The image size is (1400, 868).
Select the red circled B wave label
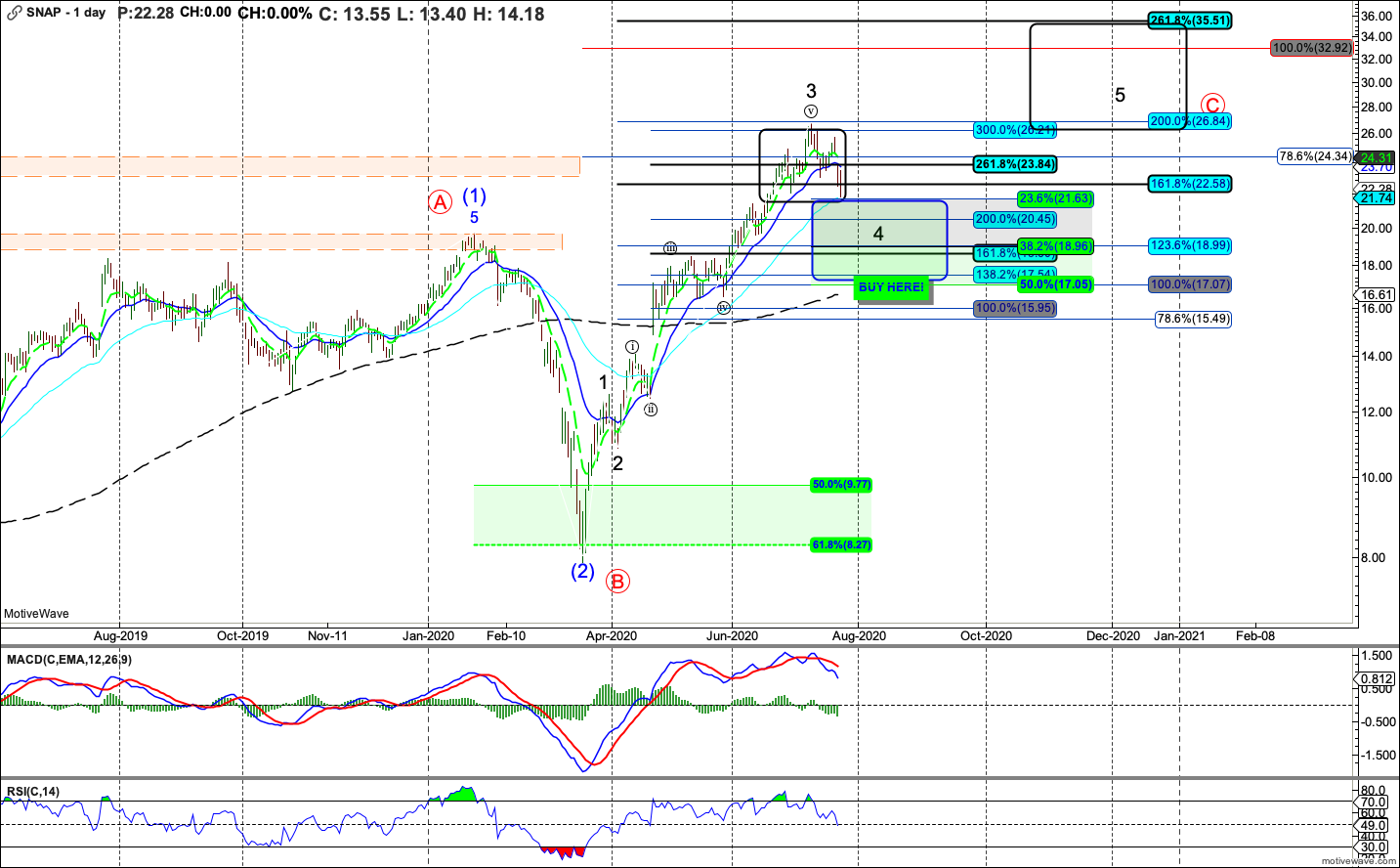click(617, 582)
